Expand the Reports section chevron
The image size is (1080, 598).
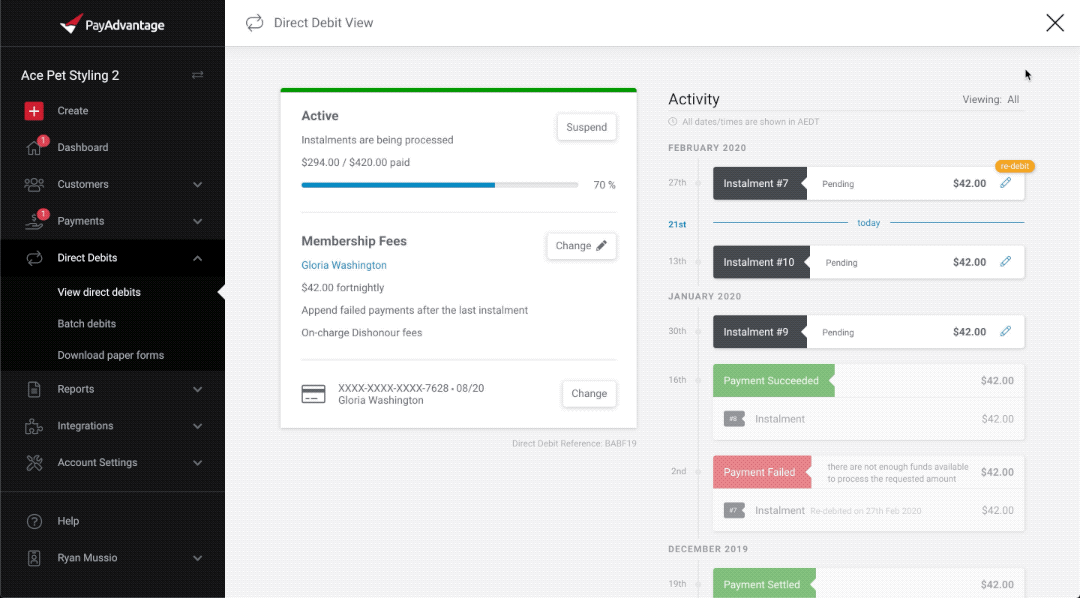pos(197,389)
